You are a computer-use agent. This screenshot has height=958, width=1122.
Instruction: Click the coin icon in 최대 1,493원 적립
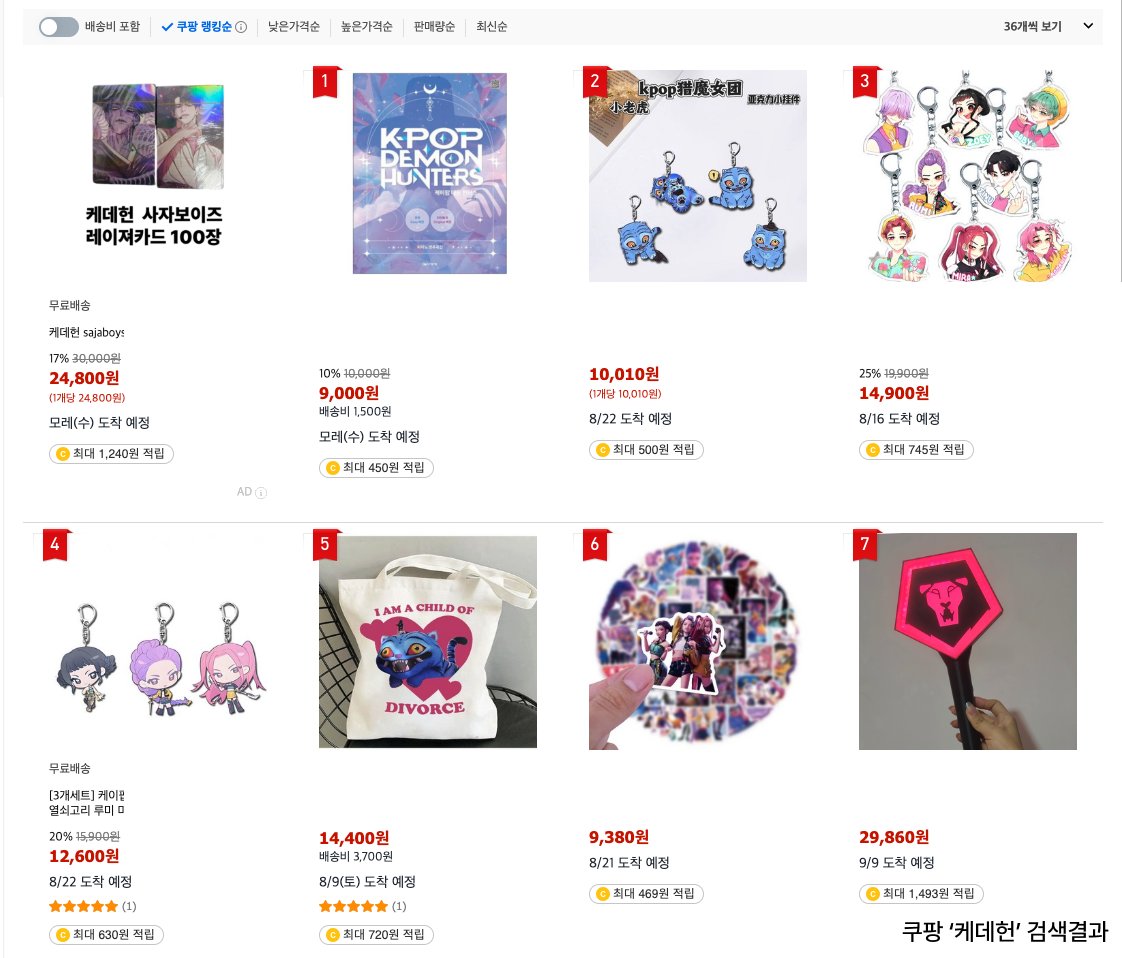click(872, 894)
